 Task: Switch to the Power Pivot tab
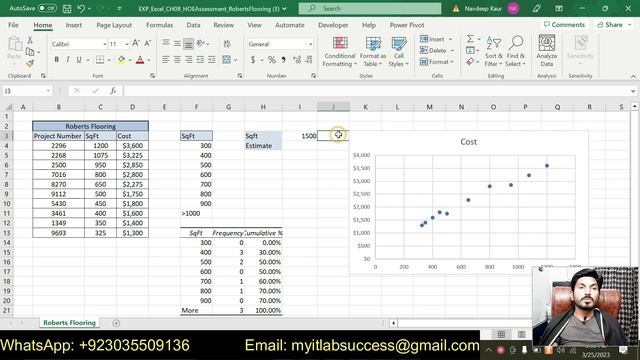coord(407,25)
